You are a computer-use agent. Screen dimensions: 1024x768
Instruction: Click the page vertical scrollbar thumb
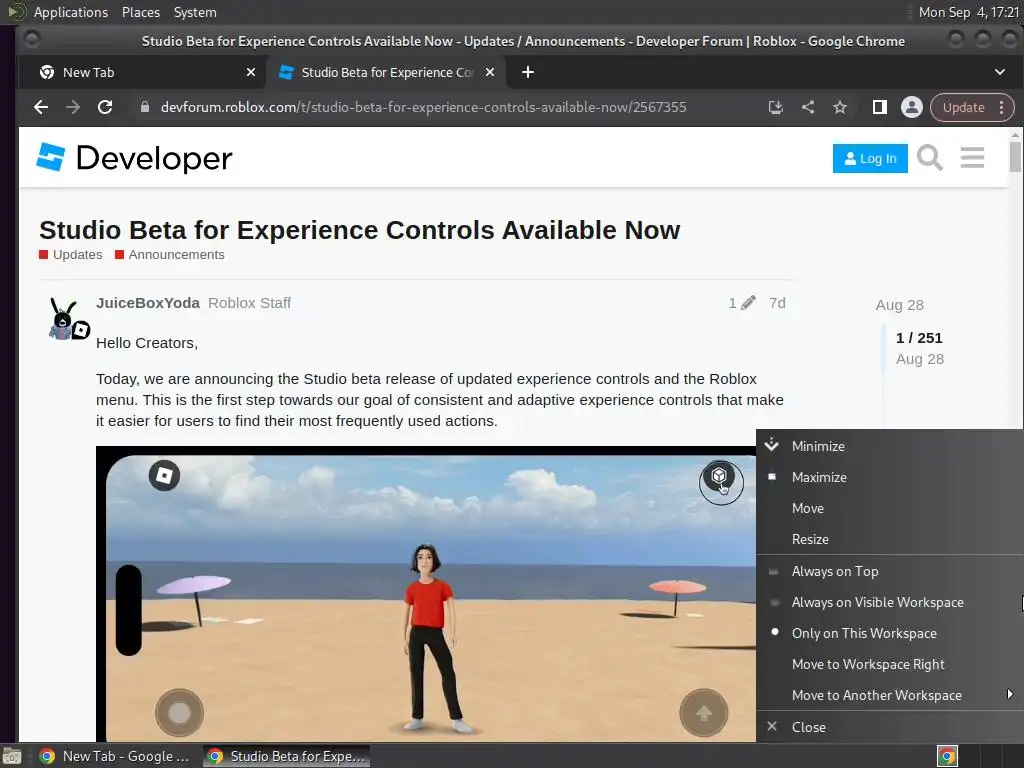click(x=1015, y=155)
